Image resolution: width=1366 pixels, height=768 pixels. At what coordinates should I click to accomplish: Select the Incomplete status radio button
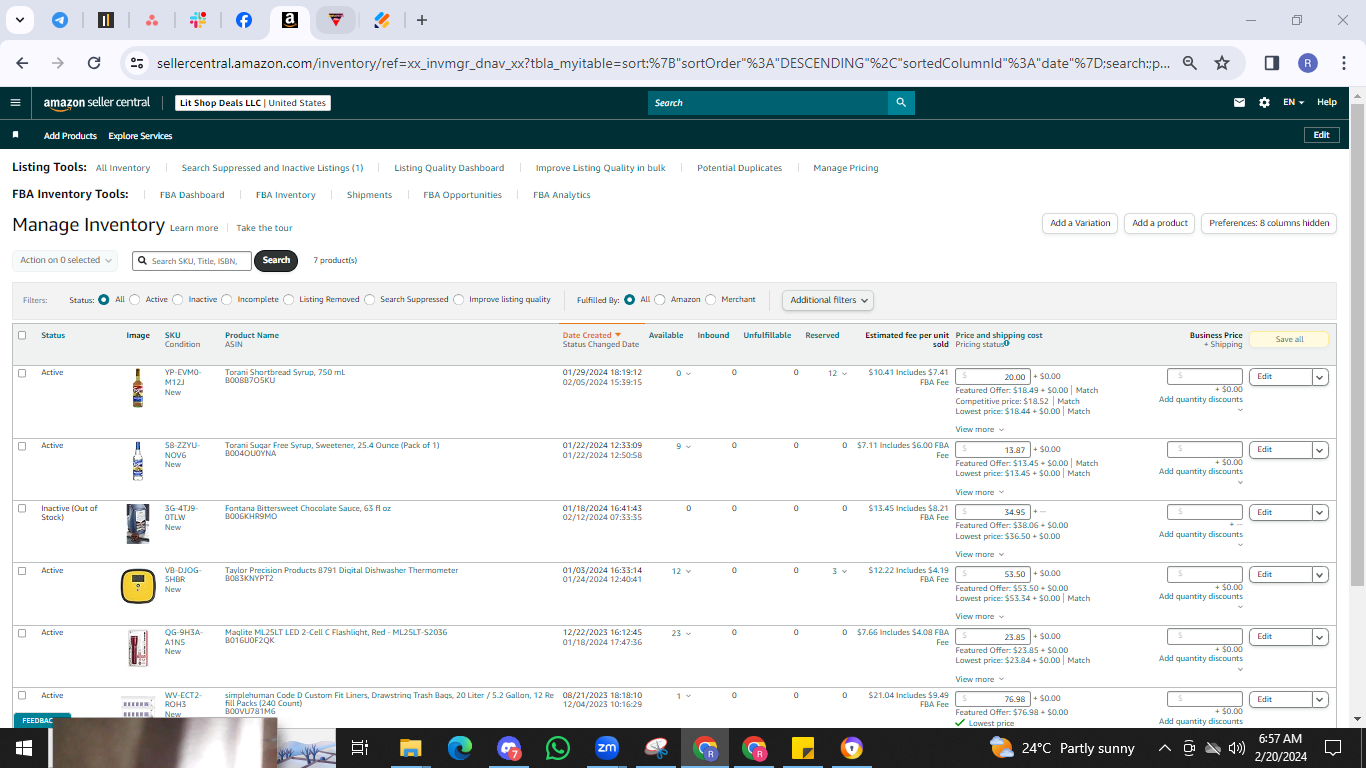(x=227, y=299)
